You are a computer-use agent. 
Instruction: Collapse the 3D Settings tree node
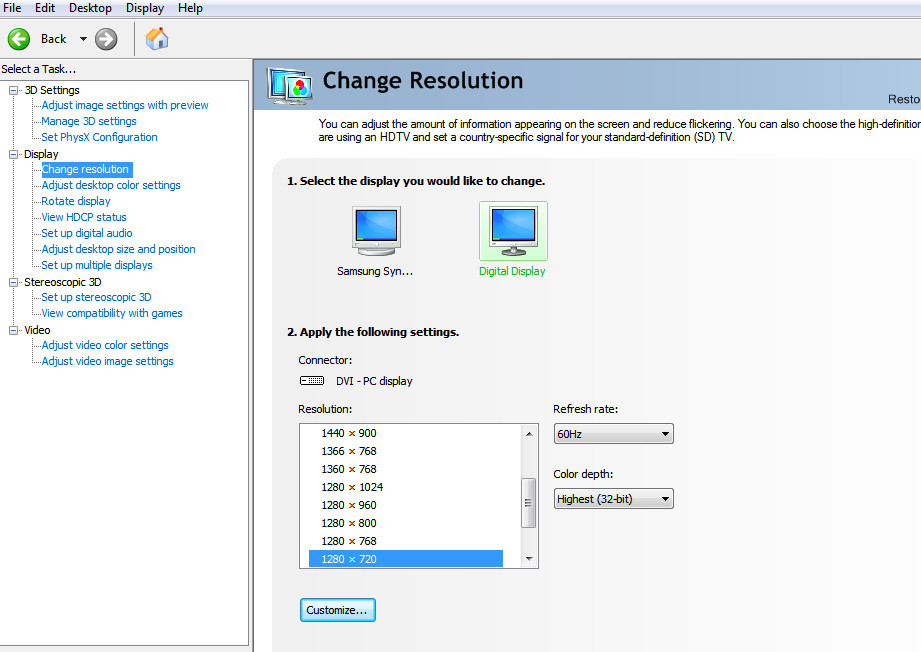pyautogui.click(x=14, y=90)
